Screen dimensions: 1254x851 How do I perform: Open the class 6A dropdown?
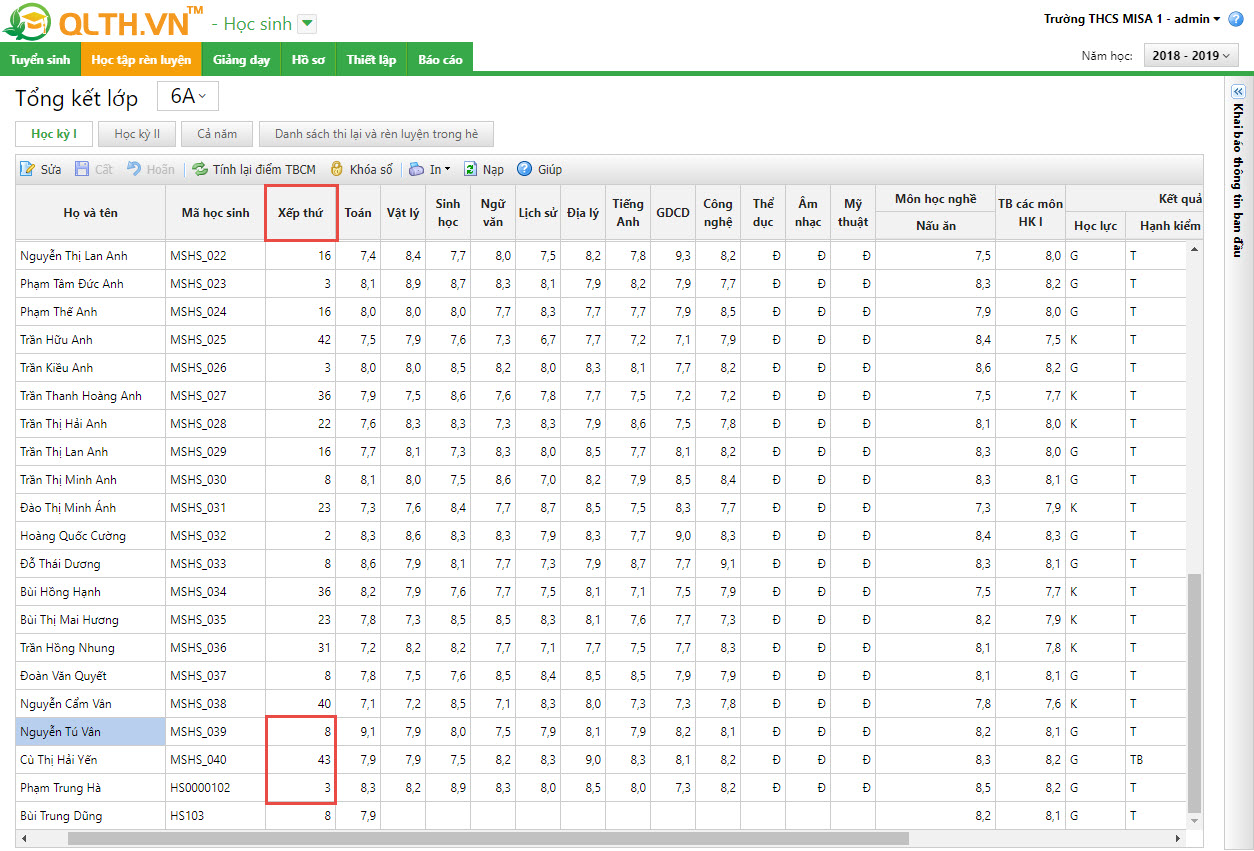188,96
